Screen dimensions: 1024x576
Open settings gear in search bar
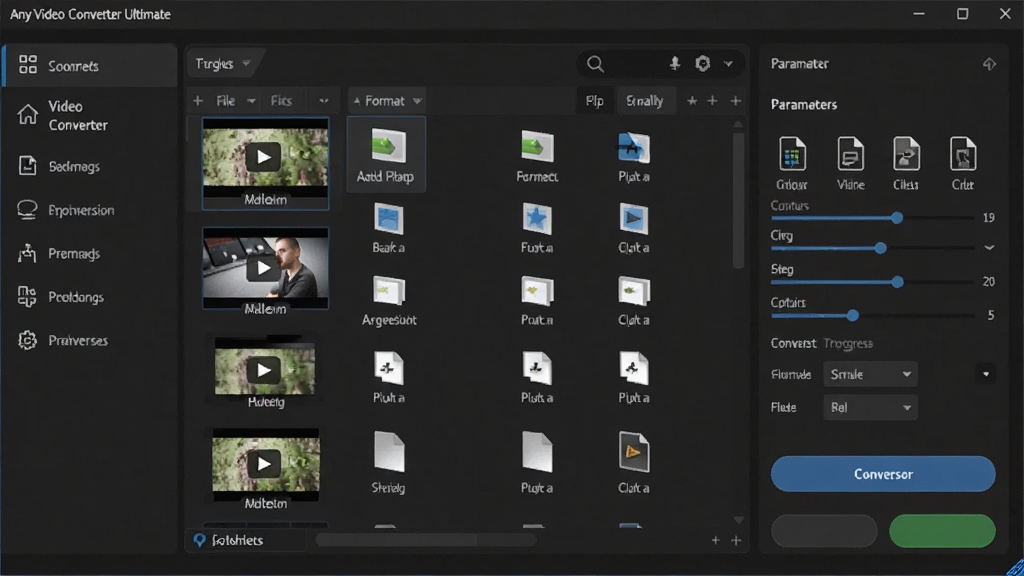pos(703,63)
